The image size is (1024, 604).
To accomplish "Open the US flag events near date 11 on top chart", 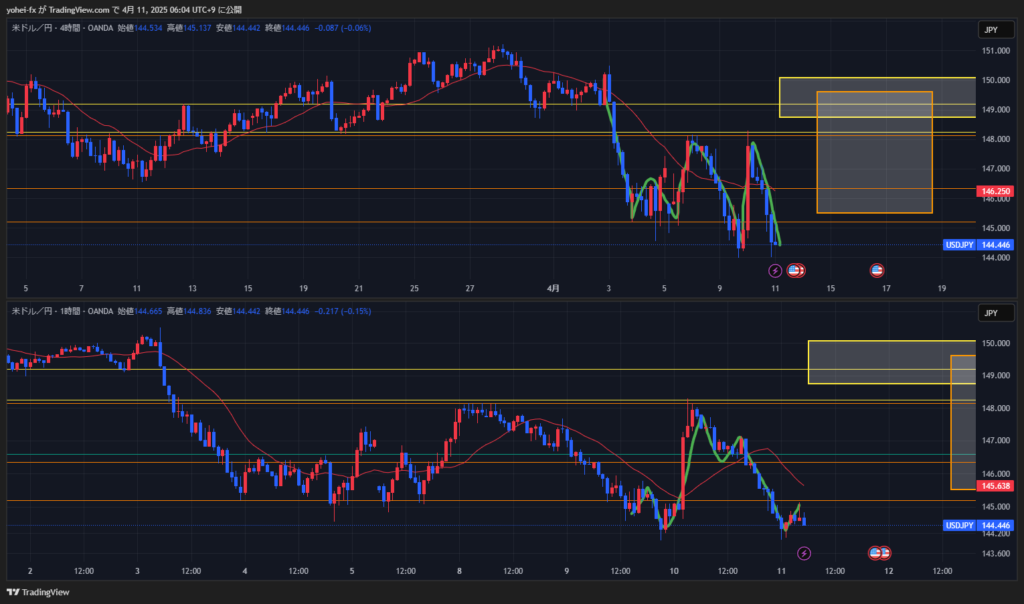I will 797,270.
